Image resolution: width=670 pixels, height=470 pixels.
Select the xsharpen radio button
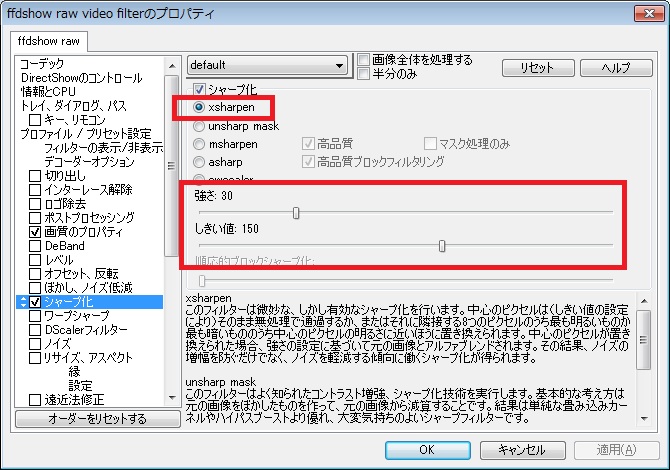click(200, 107)
